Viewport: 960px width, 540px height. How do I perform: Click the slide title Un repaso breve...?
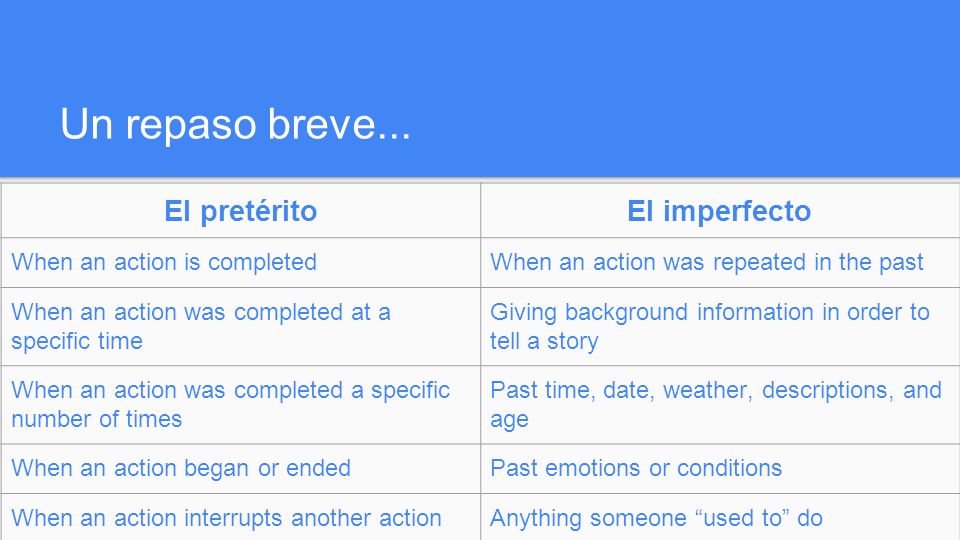235,124
